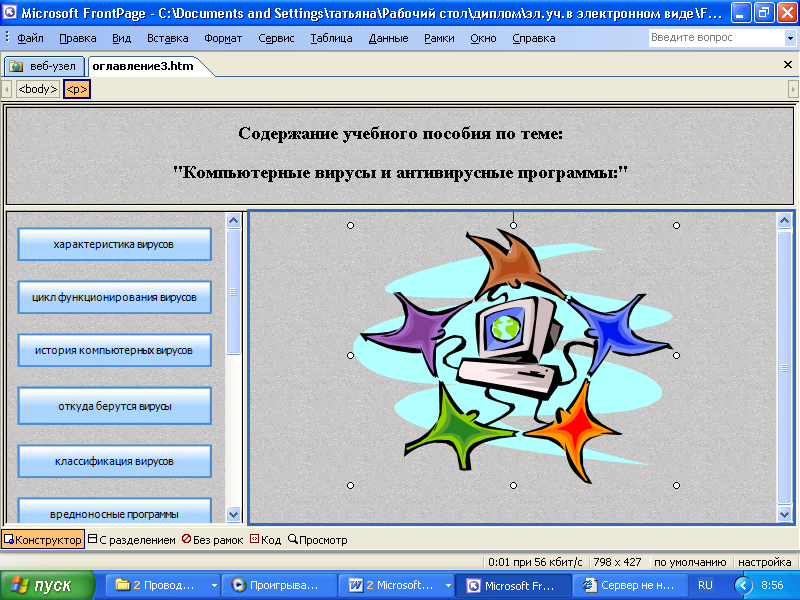Click the RU language indicator
Image resolution: width=800 pixels, height=600 pixels.
point(705,585)
